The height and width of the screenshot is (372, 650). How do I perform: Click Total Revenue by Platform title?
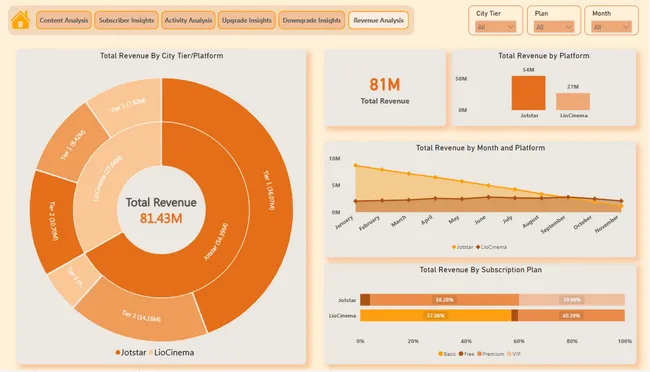point(543,56)
